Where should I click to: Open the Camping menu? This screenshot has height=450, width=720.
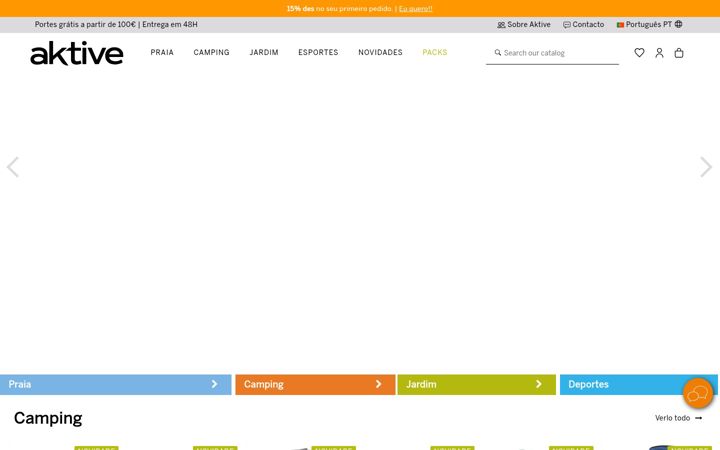tap(211, 52)
